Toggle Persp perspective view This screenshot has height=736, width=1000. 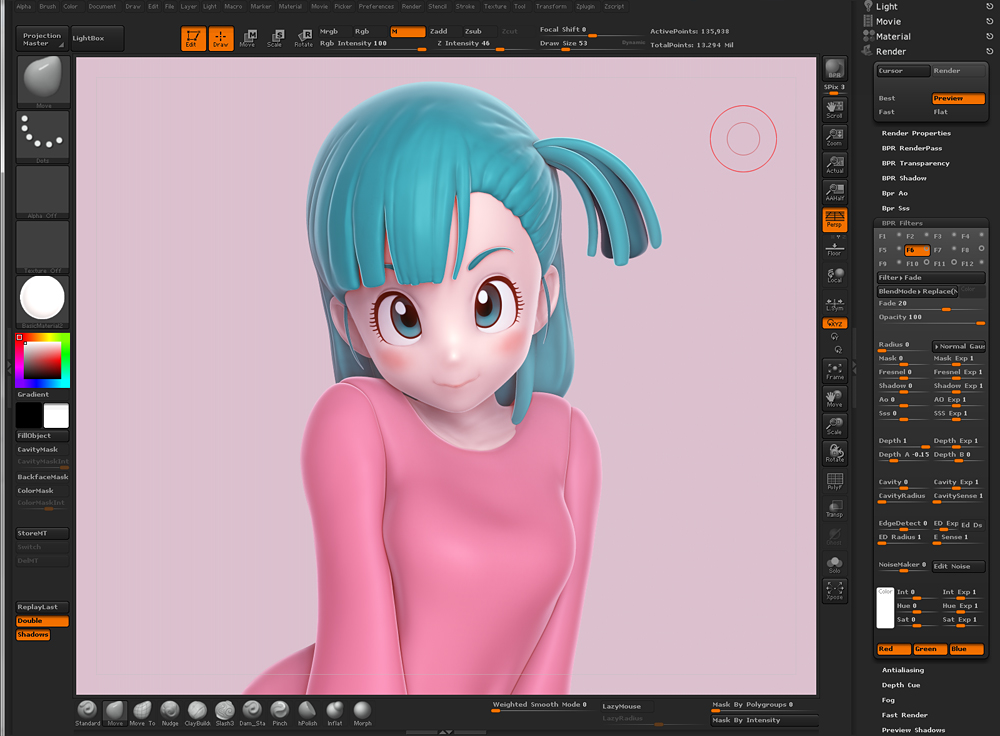tap(834, 219)
